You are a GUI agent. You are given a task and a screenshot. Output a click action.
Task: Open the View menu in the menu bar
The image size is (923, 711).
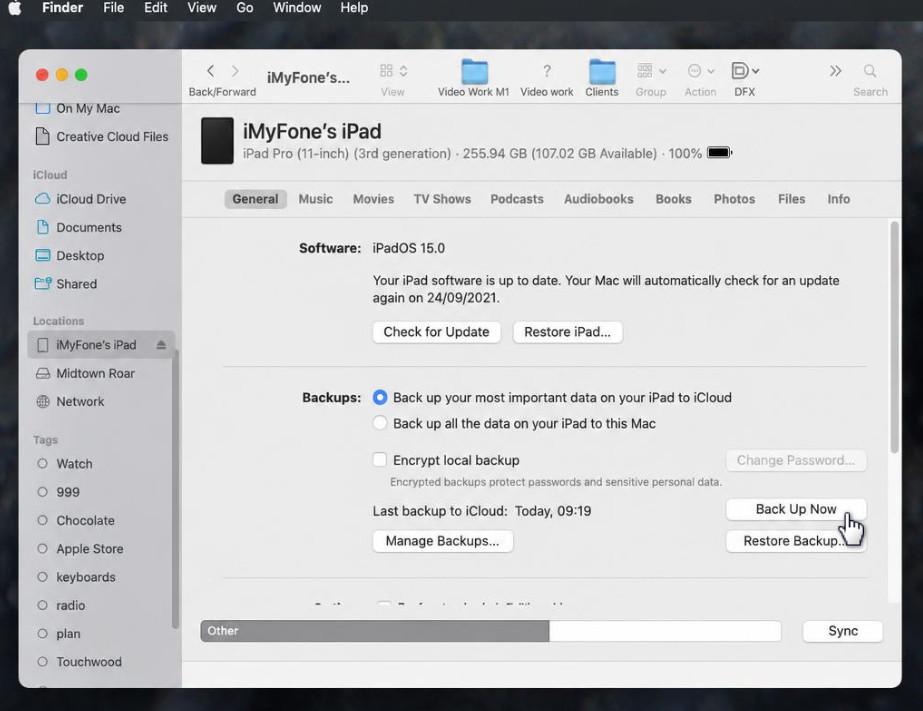(x=202, y=8)
